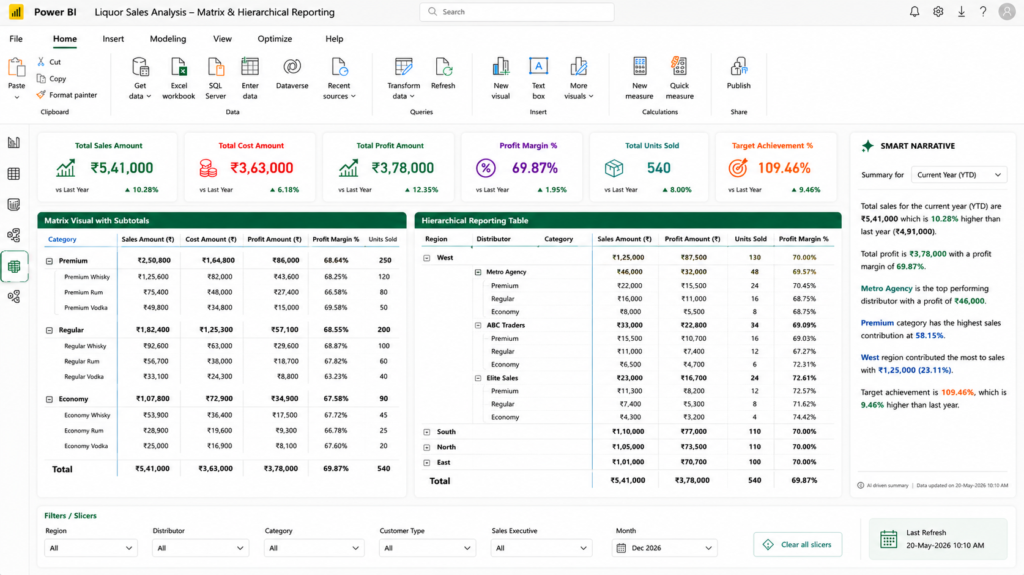Open the Sales Executive slicer dropdown

(x=541, y=548)
